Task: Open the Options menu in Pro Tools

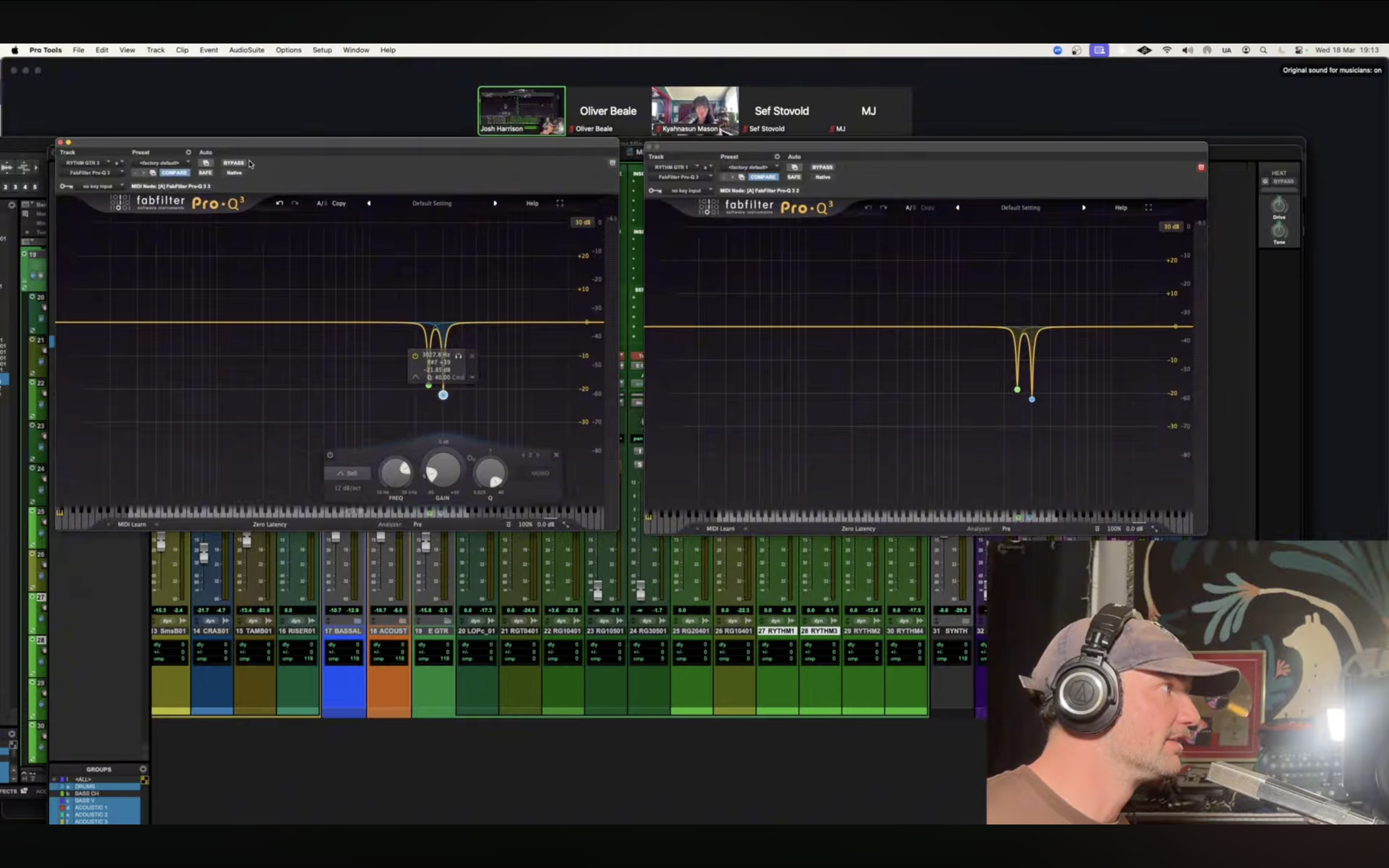Action: [288, 50]
